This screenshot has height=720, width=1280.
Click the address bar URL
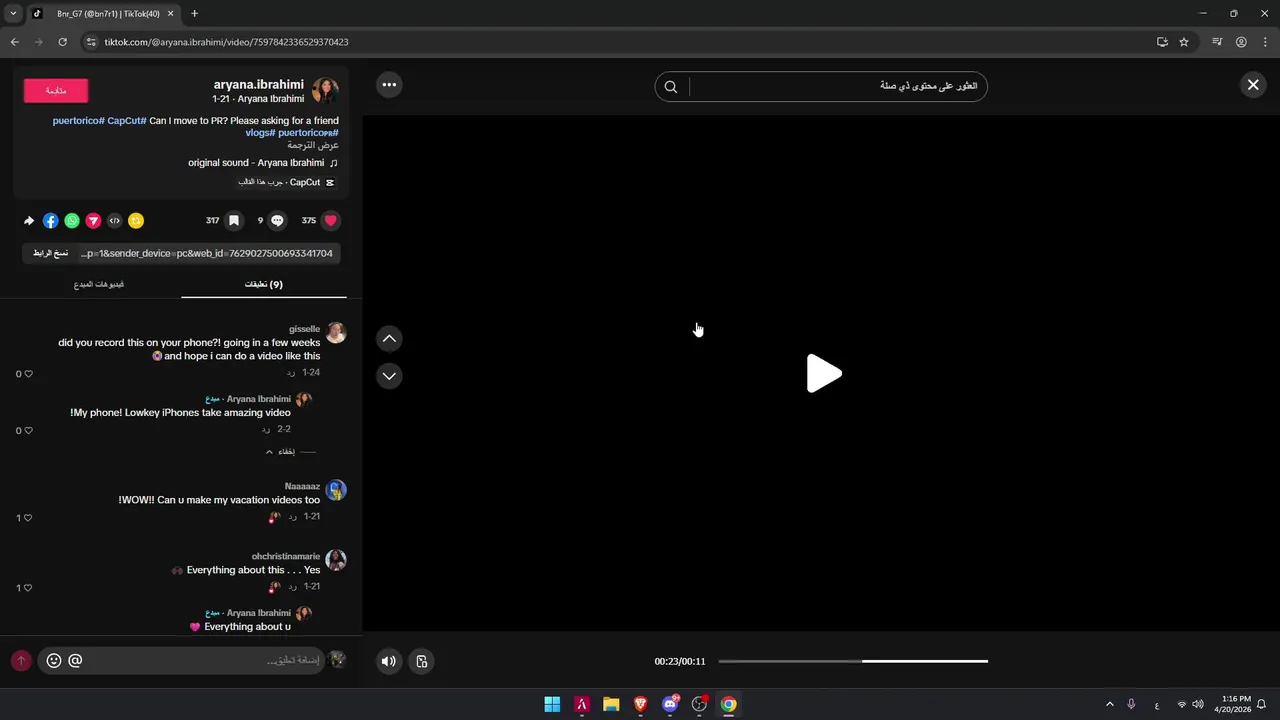pyautogui.click(x=226, y=42)
